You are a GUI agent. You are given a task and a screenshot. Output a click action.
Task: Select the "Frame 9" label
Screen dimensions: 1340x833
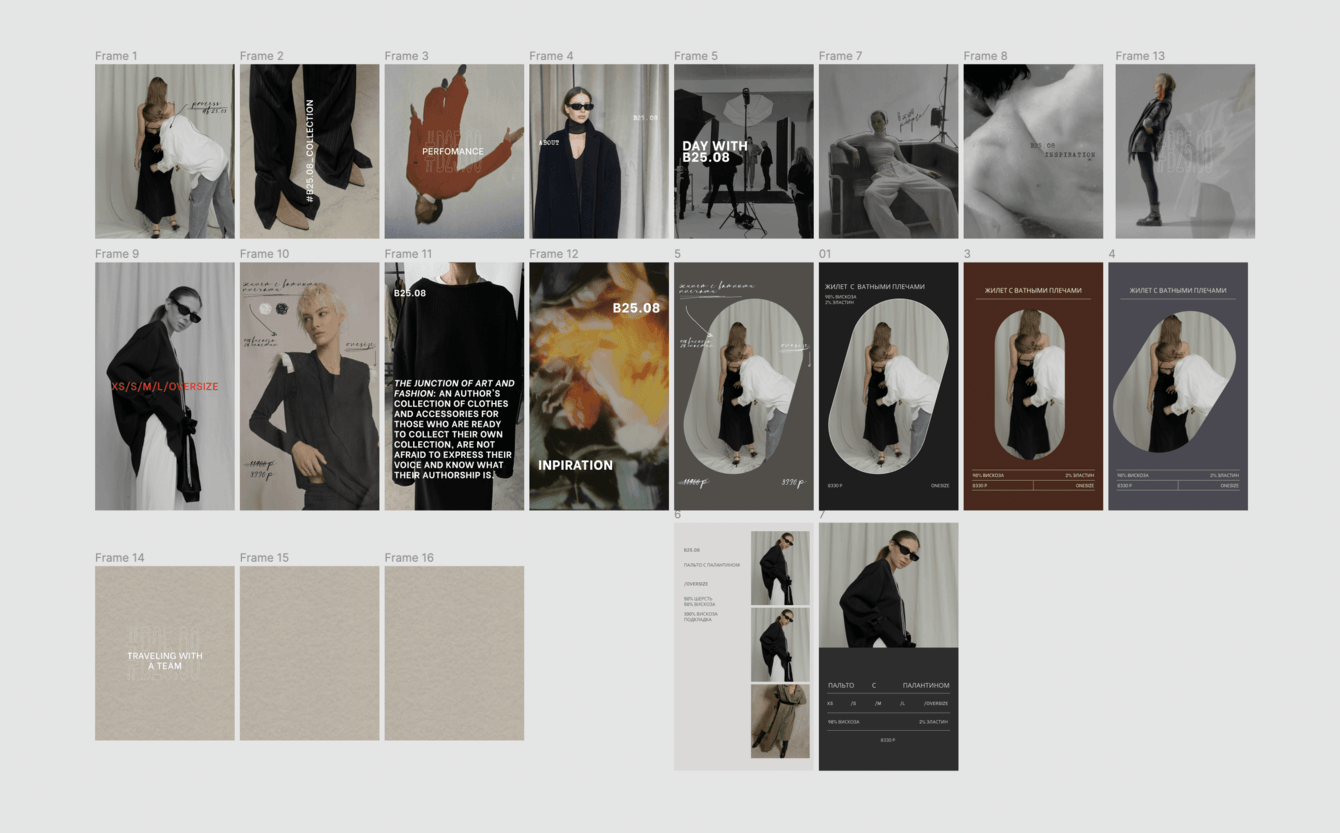pos(117,254)
